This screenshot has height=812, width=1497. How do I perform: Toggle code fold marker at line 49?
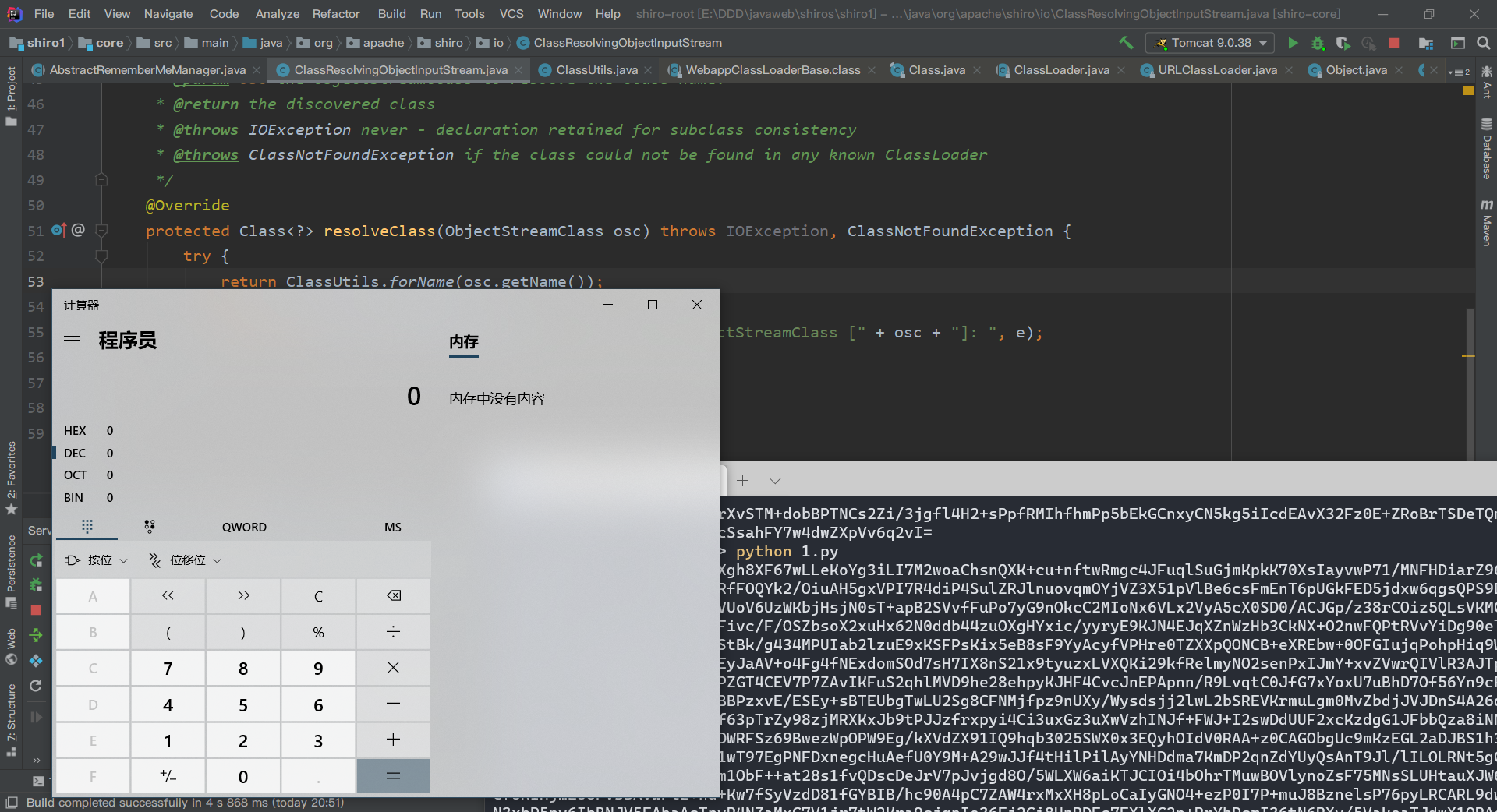tap(101, 180)
